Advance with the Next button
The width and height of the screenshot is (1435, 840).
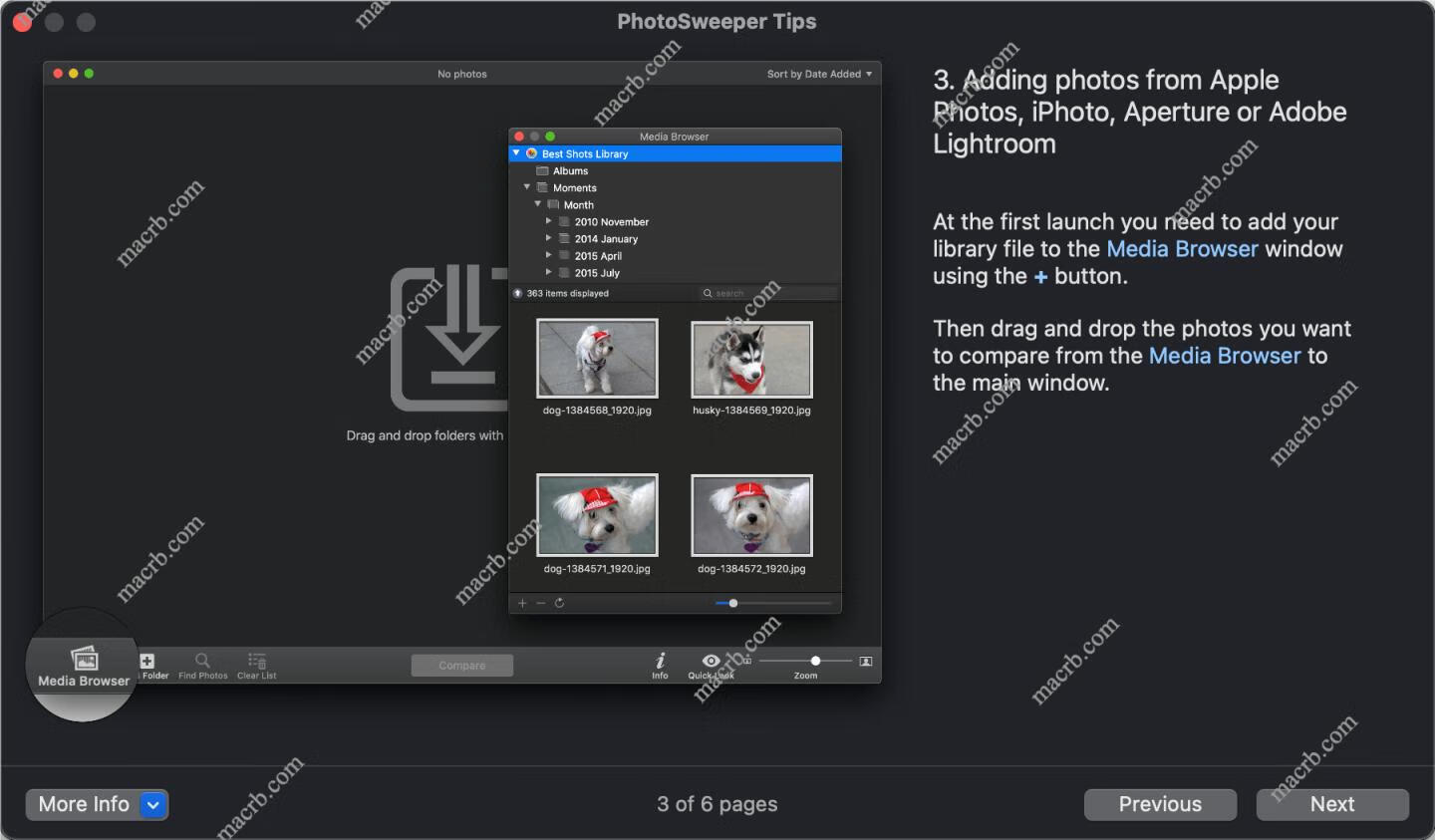point(1332,804)
